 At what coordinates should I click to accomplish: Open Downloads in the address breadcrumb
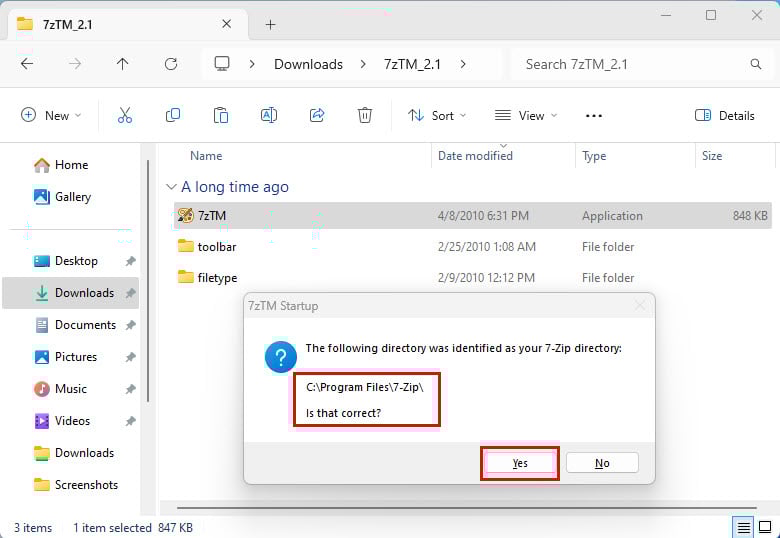coord(308,64)
